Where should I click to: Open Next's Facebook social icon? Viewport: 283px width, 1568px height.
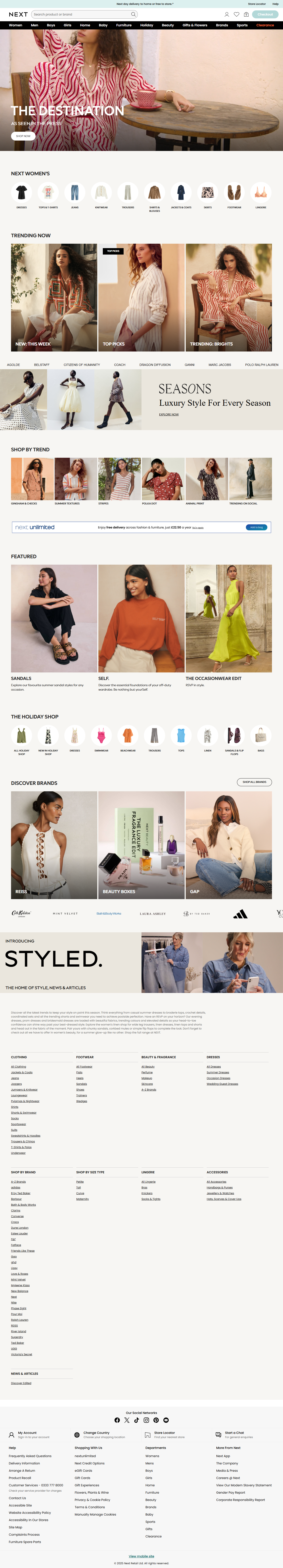point(117,1420)
